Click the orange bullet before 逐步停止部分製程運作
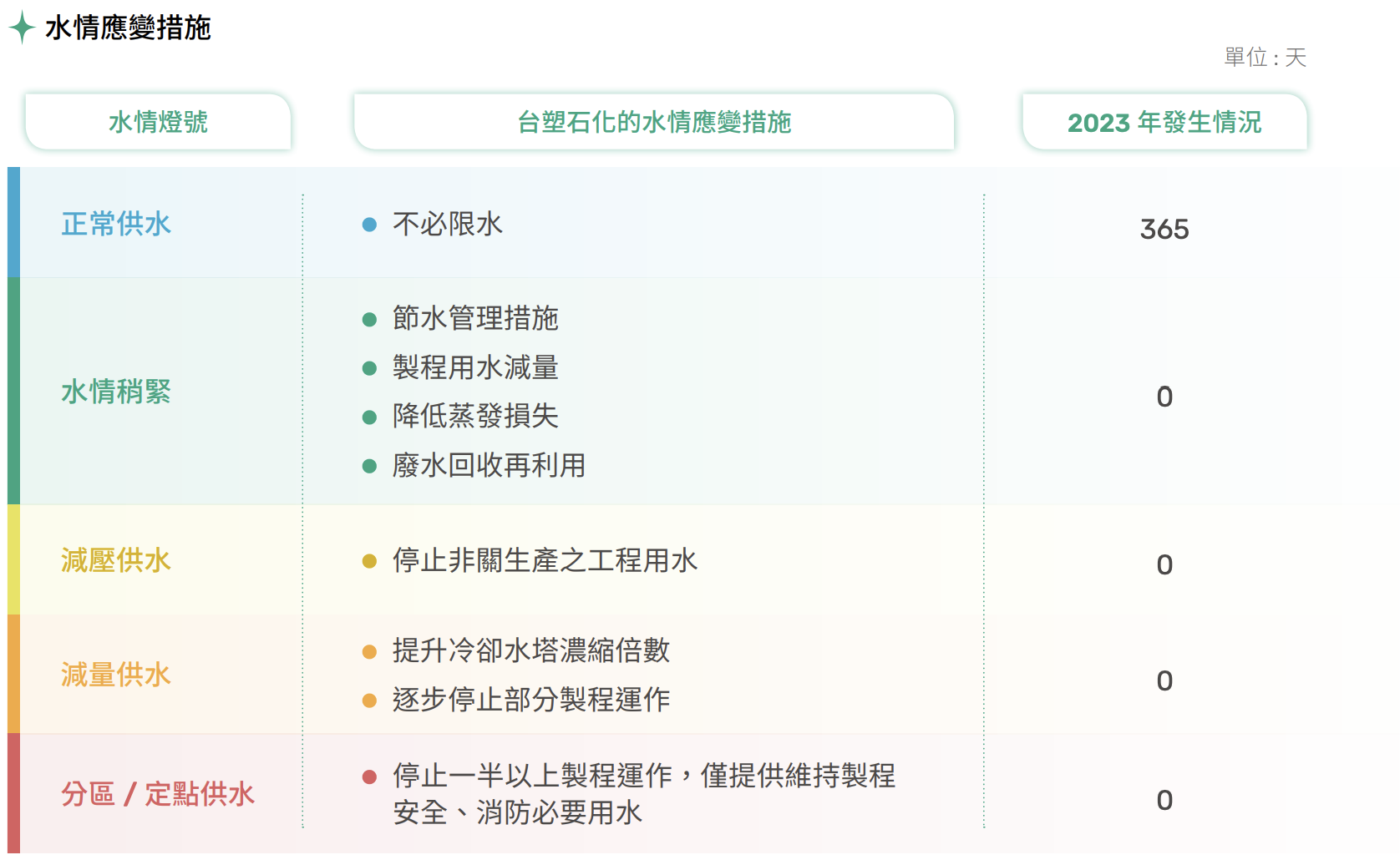This screenshot has width=1400, height=865. [369, 701]
